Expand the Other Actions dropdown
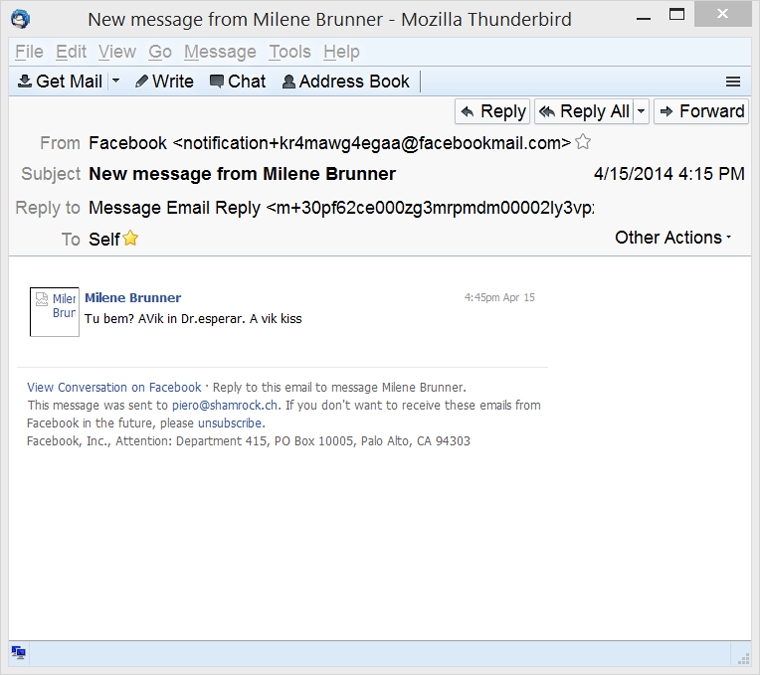 (x=673, y=237)
